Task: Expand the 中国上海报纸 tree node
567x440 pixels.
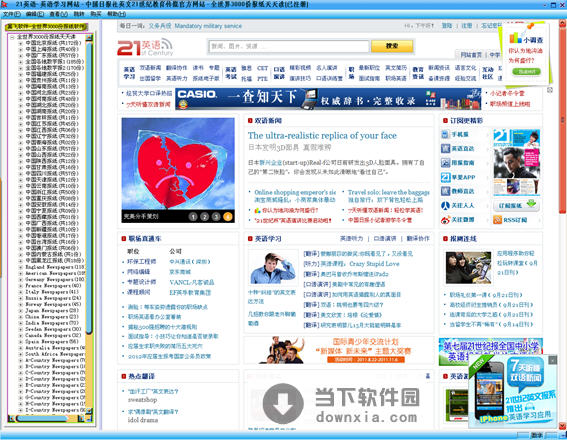Action: (x=21, y=49)
